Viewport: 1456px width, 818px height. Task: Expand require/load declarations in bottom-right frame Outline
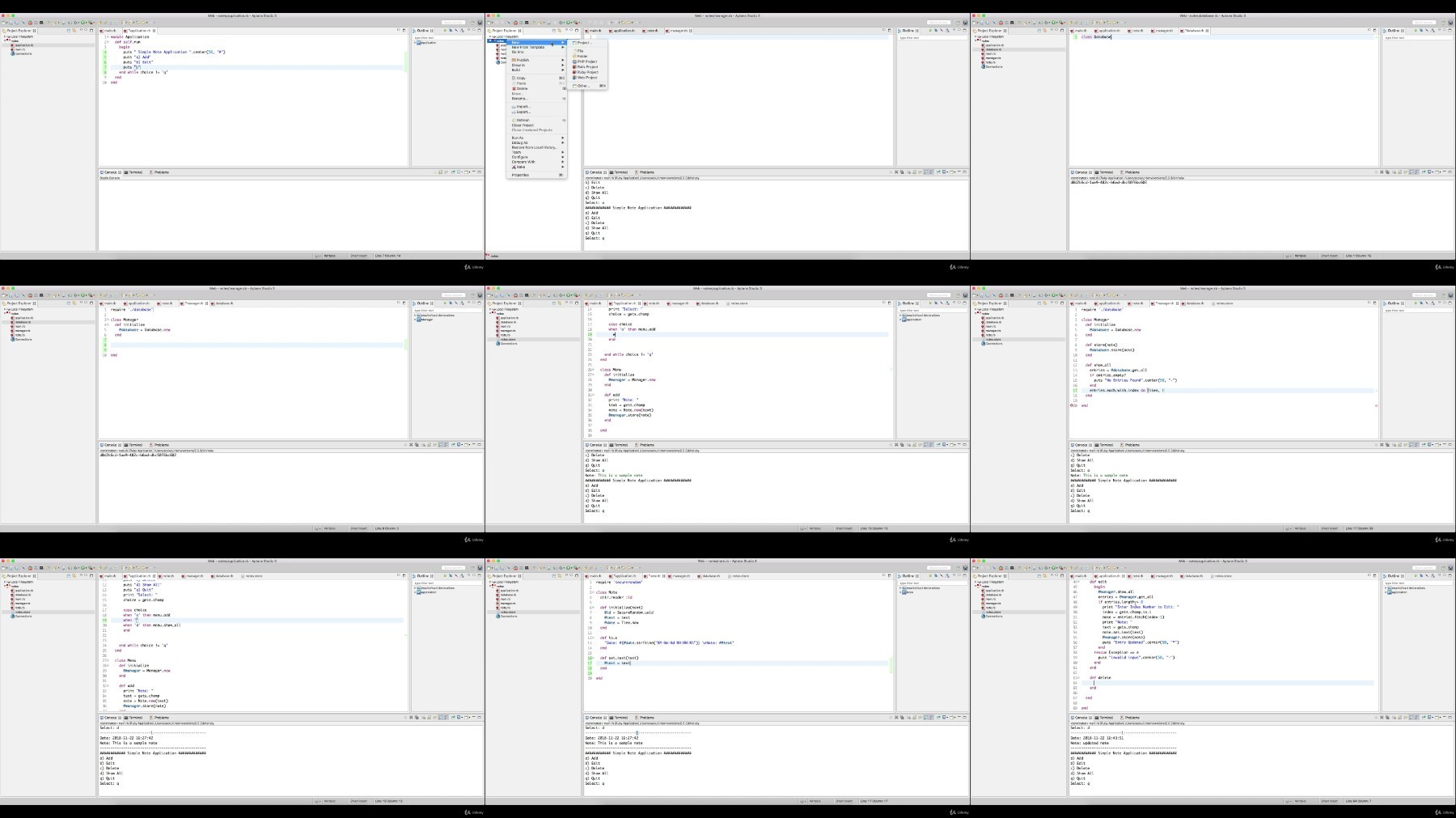pos(1386,588)
